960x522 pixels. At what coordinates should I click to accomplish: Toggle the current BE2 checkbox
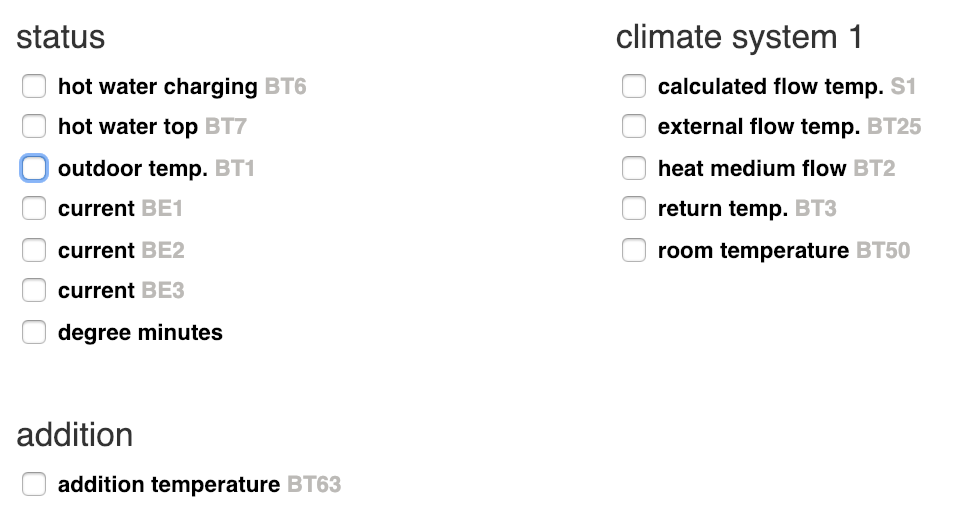34,250
